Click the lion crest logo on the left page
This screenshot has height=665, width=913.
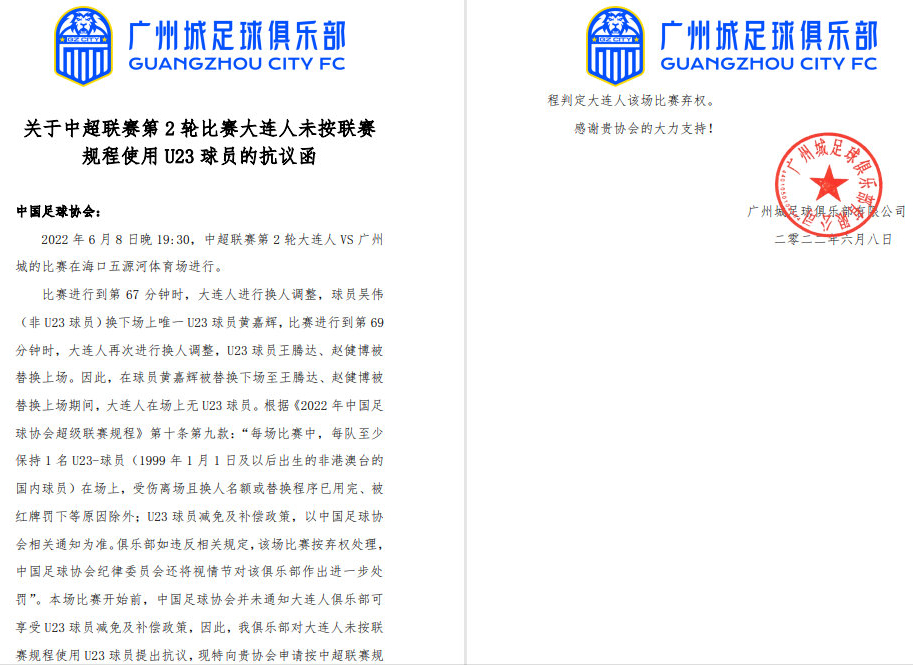tap(83, 46)
